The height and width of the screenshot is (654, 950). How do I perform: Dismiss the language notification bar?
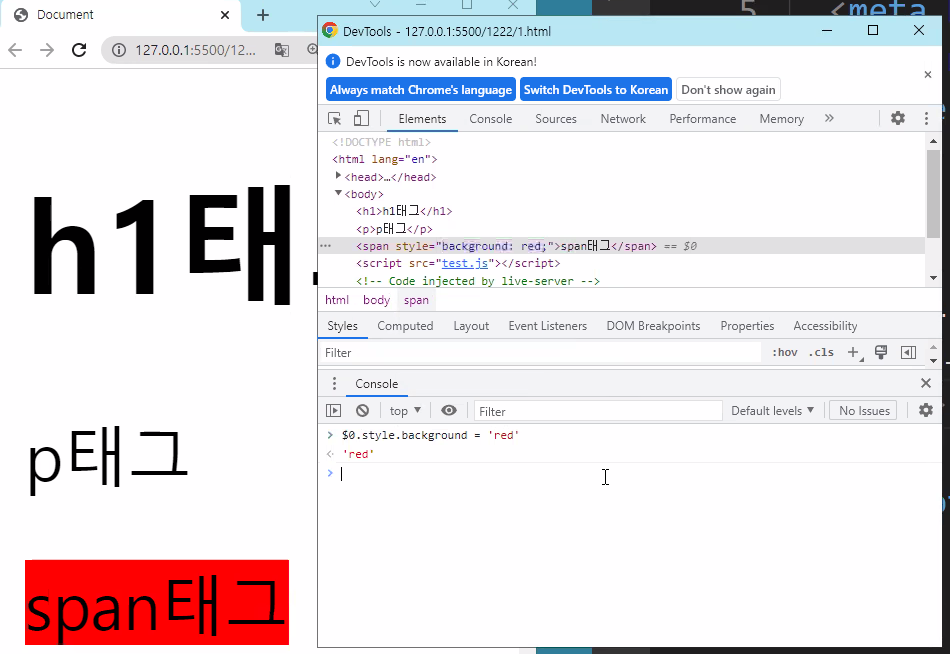[x=928, y=75]
